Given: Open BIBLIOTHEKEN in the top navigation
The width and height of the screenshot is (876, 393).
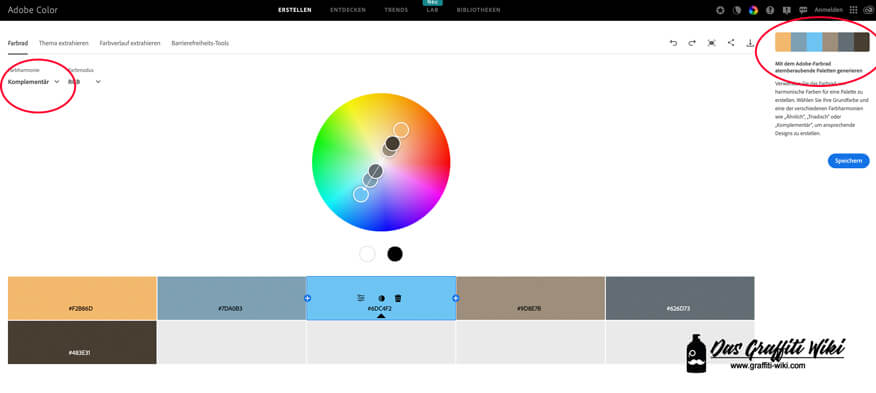Looking at the screenshot, I should click(x=478, y=10).
